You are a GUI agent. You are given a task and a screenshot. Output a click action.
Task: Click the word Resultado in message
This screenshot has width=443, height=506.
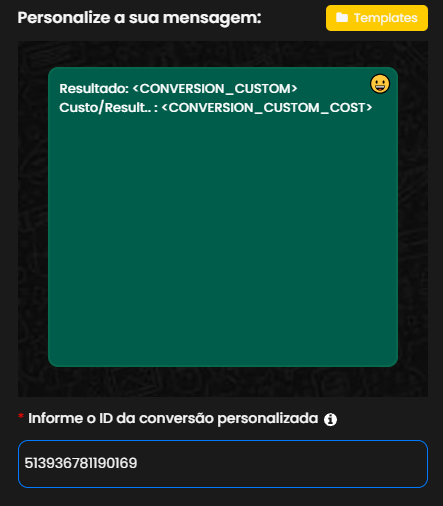click(91, 89)
